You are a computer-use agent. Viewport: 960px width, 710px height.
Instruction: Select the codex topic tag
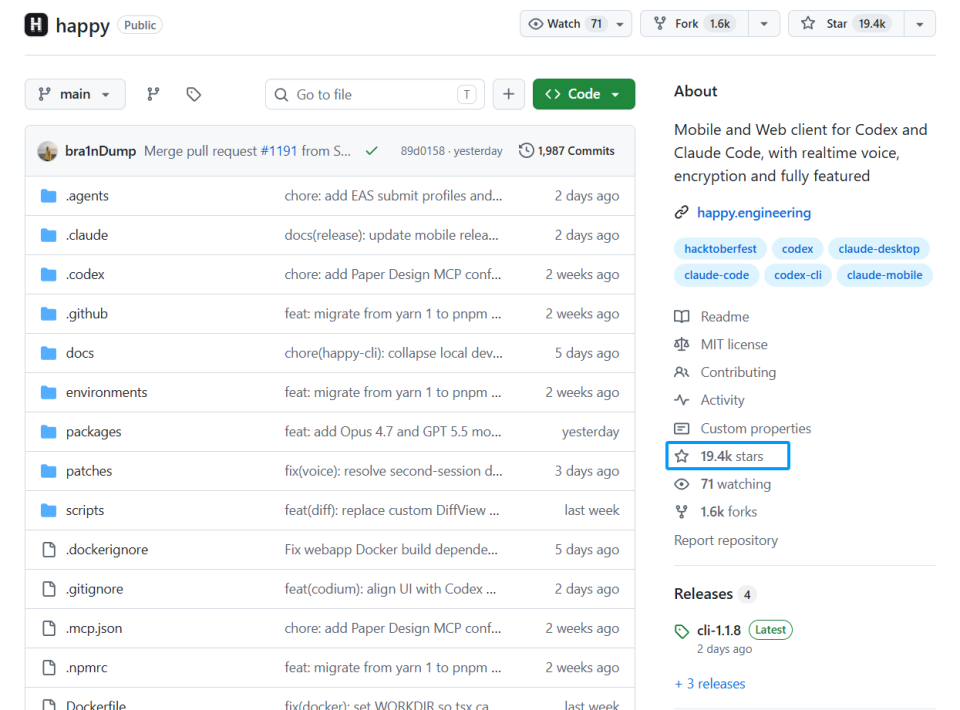(798, 248)
